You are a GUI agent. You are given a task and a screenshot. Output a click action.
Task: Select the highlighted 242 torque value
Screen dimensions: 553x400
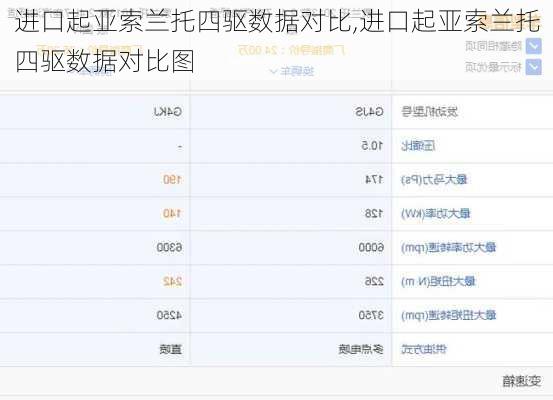click(172, 281)
